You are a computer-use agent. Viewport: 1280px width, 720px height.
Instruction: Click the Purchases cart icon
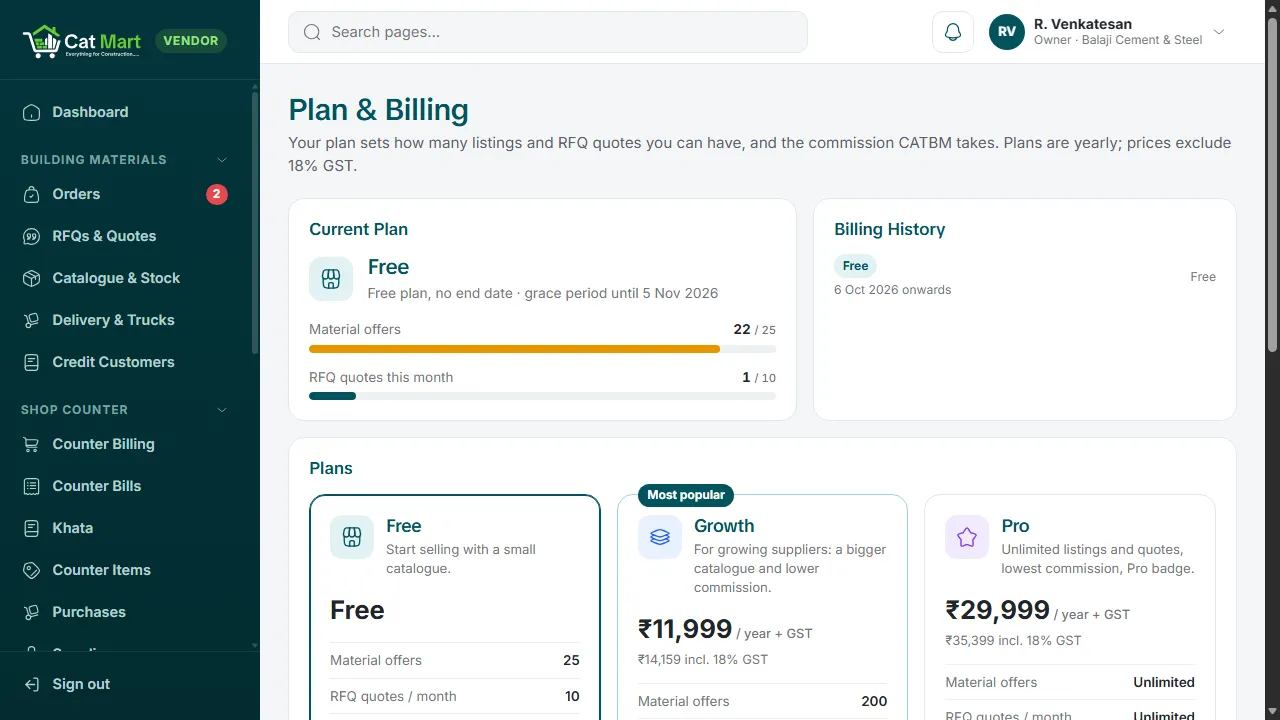click(32, 612)
